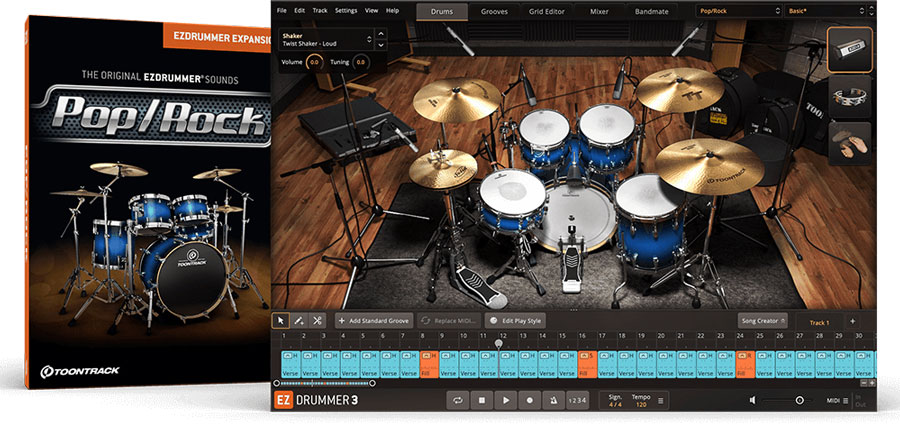900x440 pixels.
Task: Click the right rack tom
Action: (607, 137)
